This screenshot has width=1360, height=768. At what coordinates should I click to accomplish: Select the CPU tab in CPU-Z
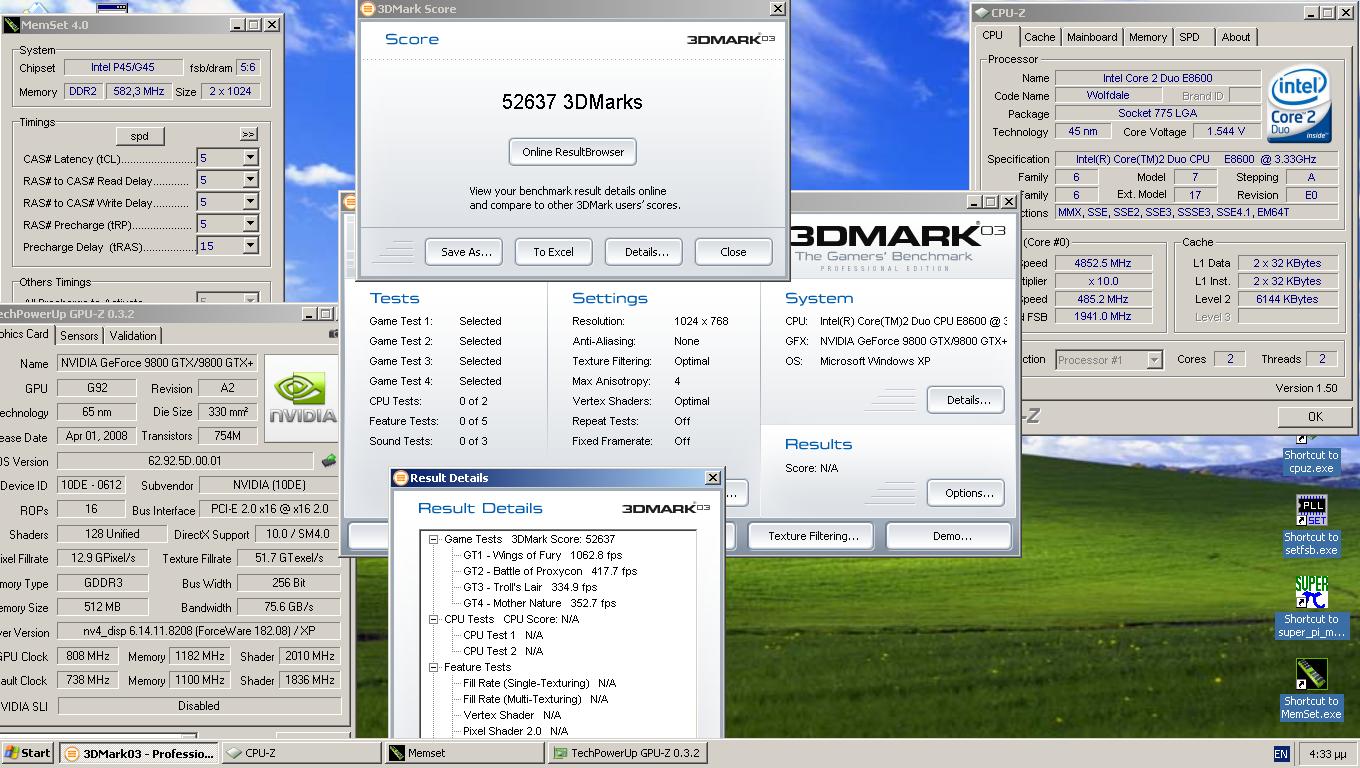tap(993, 35)
